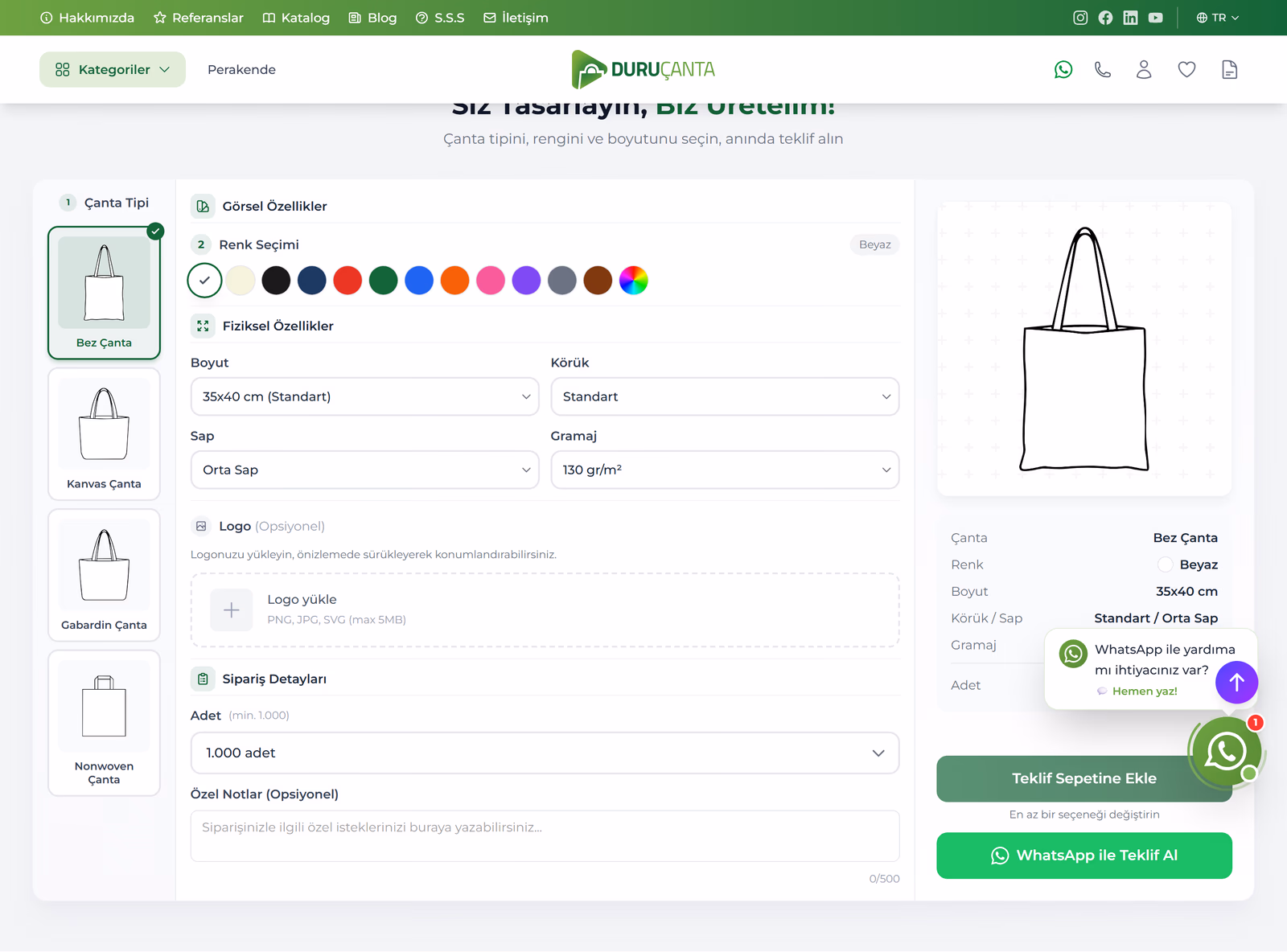This screenshot has width=1287, height=952.
Task: Select the Bez Çanta bag type
Action: 104,293
